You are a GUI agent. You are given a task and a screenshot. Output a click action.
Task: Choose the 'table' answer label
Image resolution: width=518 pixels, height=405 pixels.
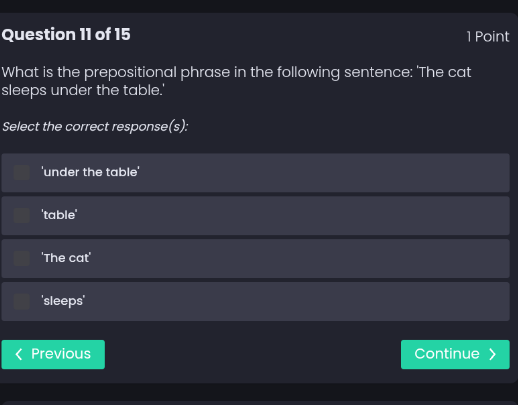59,215
